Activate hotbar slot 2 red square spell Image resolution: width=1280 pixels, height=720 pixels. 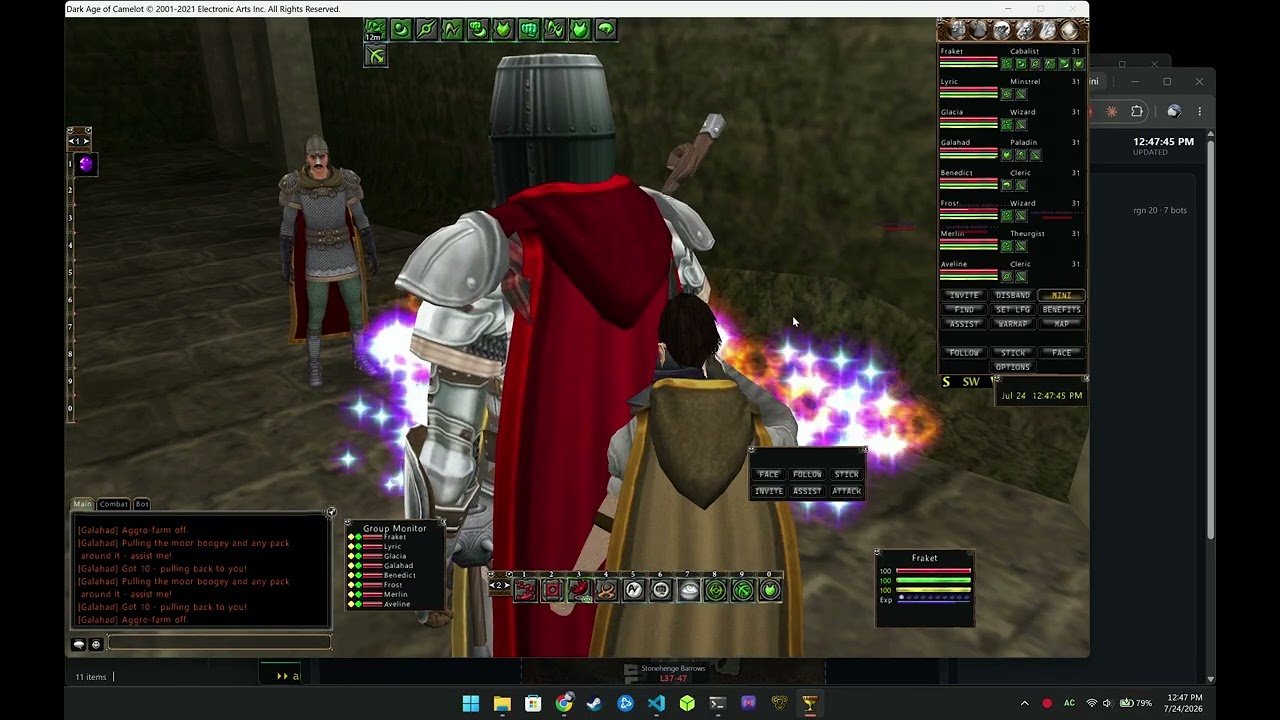click(552, 591)
